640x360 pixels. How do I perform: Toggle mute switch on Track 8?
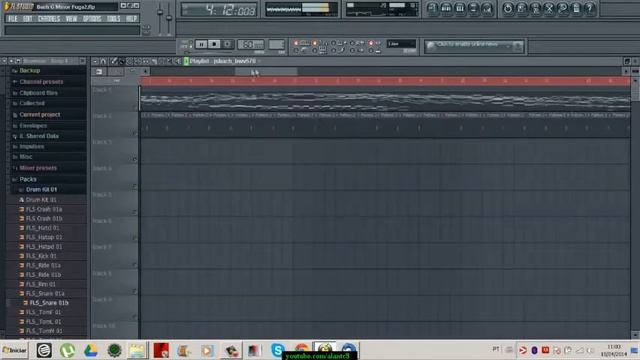tap(135, 291)
